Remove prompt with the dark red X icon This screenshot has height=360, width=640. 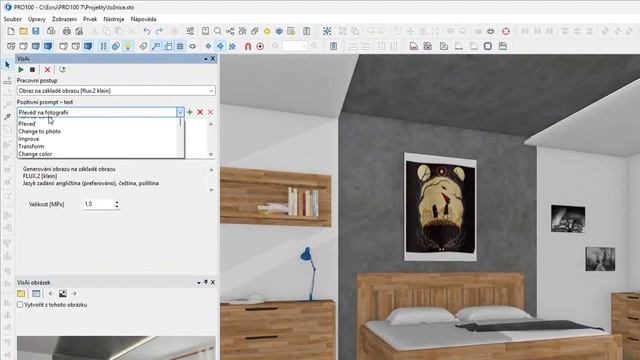(x=200, y=112)
